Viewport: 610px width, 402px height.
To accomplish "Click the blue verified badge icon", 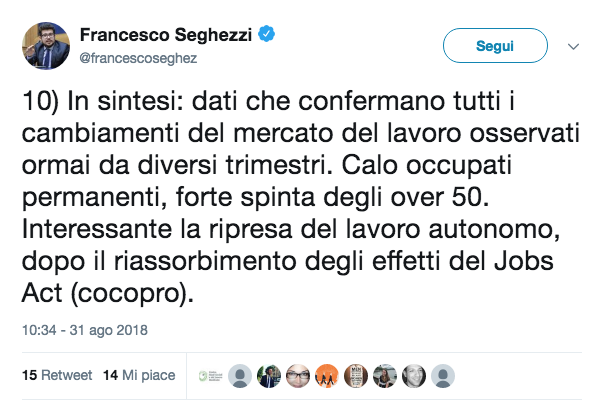I will click(266, 34).
